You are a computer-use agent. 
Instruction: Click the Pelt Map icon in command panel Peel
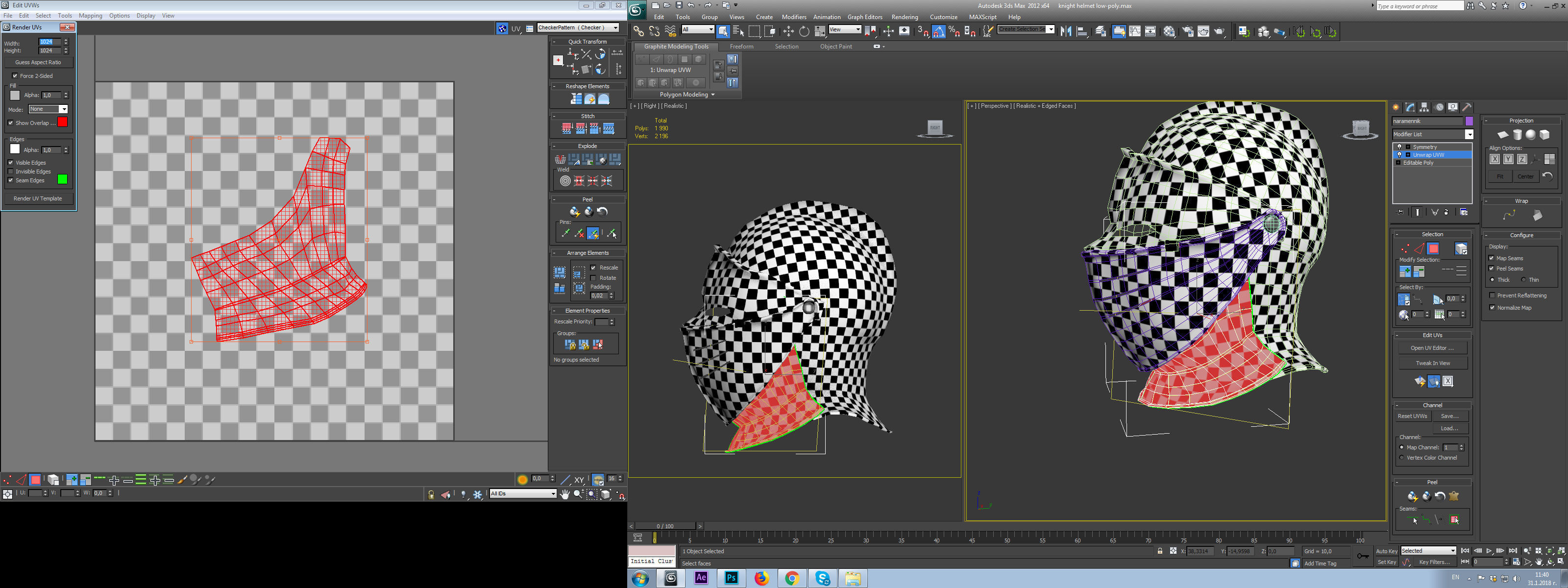pyautogui.click(x=1453, y=496)
